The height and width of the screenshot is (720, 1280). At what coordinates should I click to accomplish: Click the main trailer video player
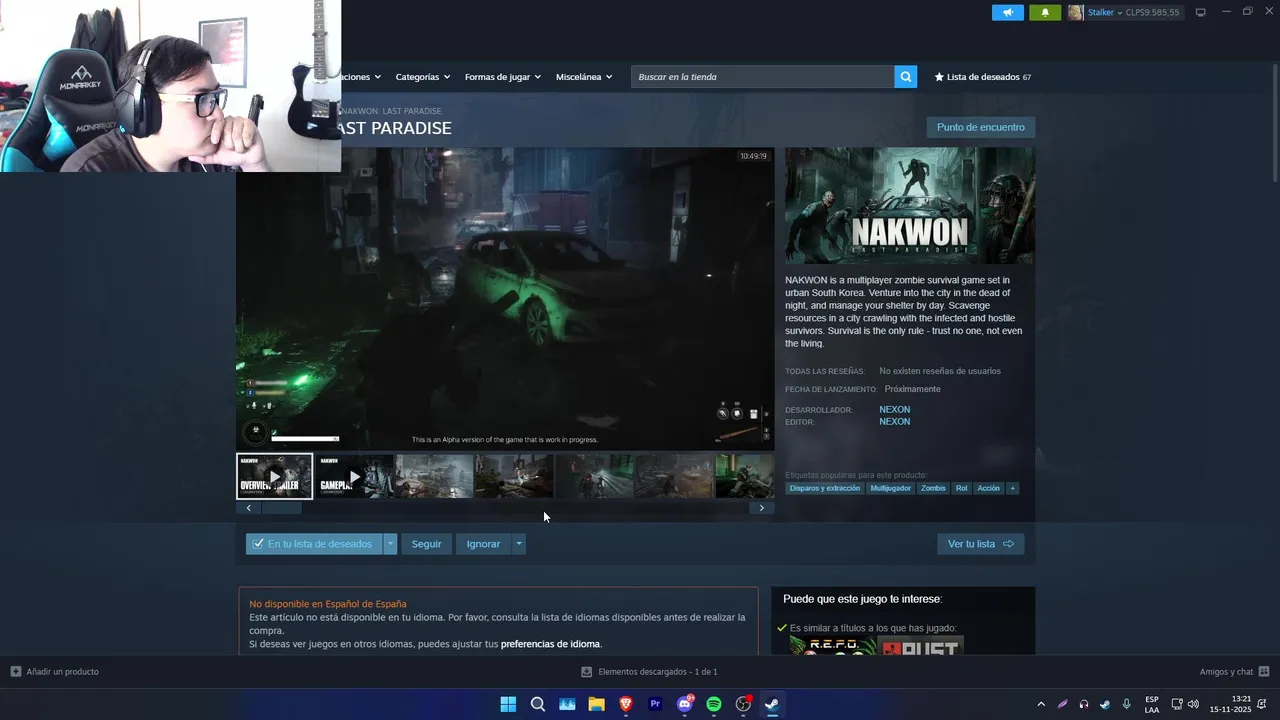coord(505,299)
